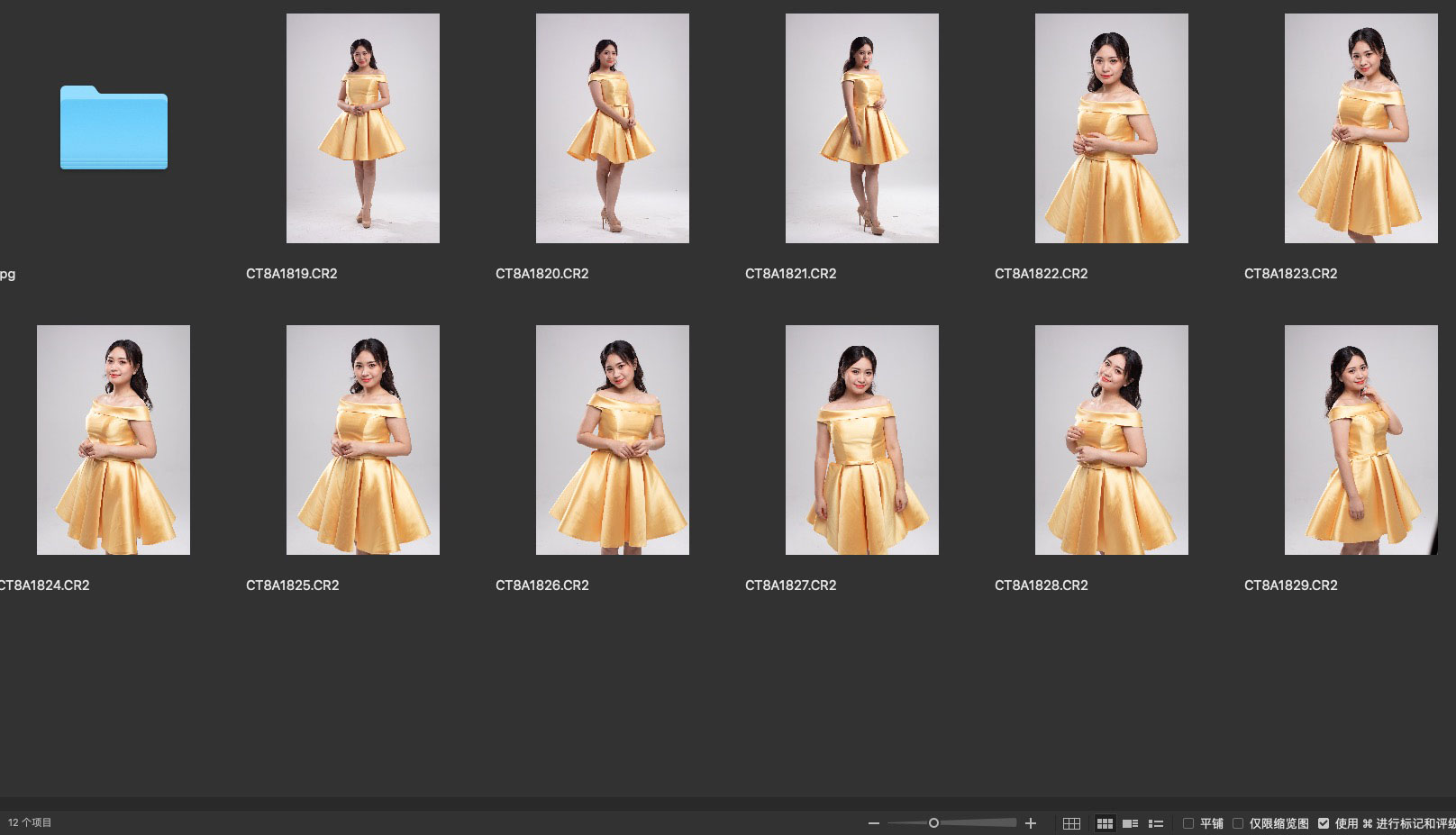1456x835 pixels.
Task: Switch to details view icon
Action: pos(1130,823)
